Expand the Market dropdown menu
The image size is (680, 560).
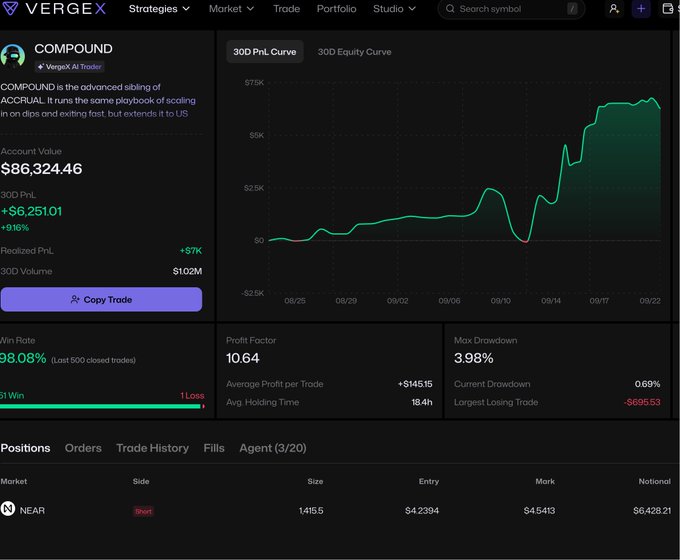coord(231,9)
